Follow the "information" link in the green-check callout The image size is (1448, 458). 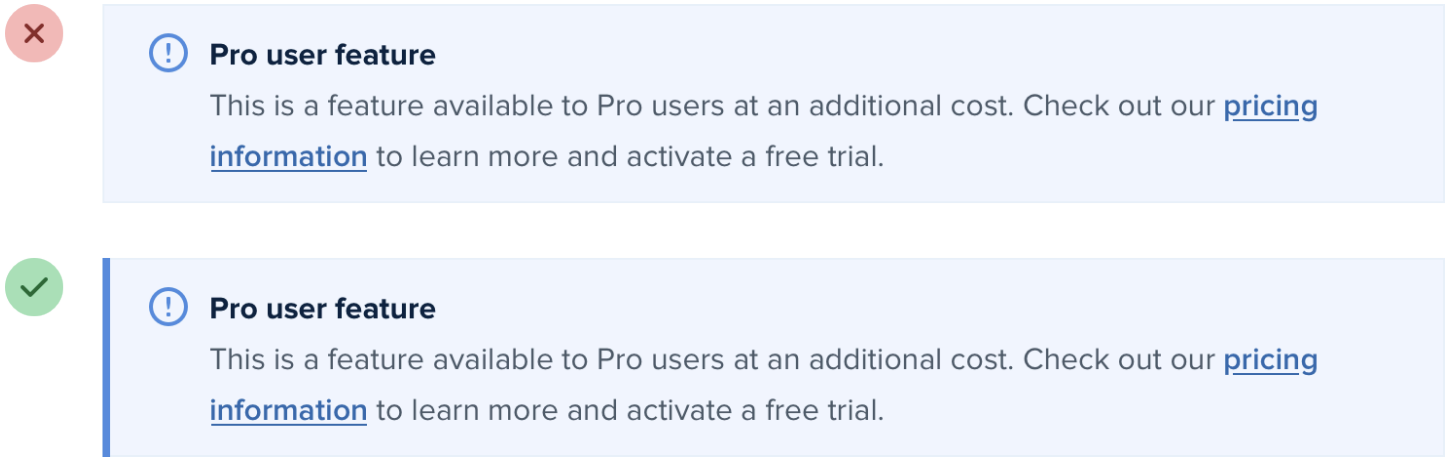(x=288, y=411)
